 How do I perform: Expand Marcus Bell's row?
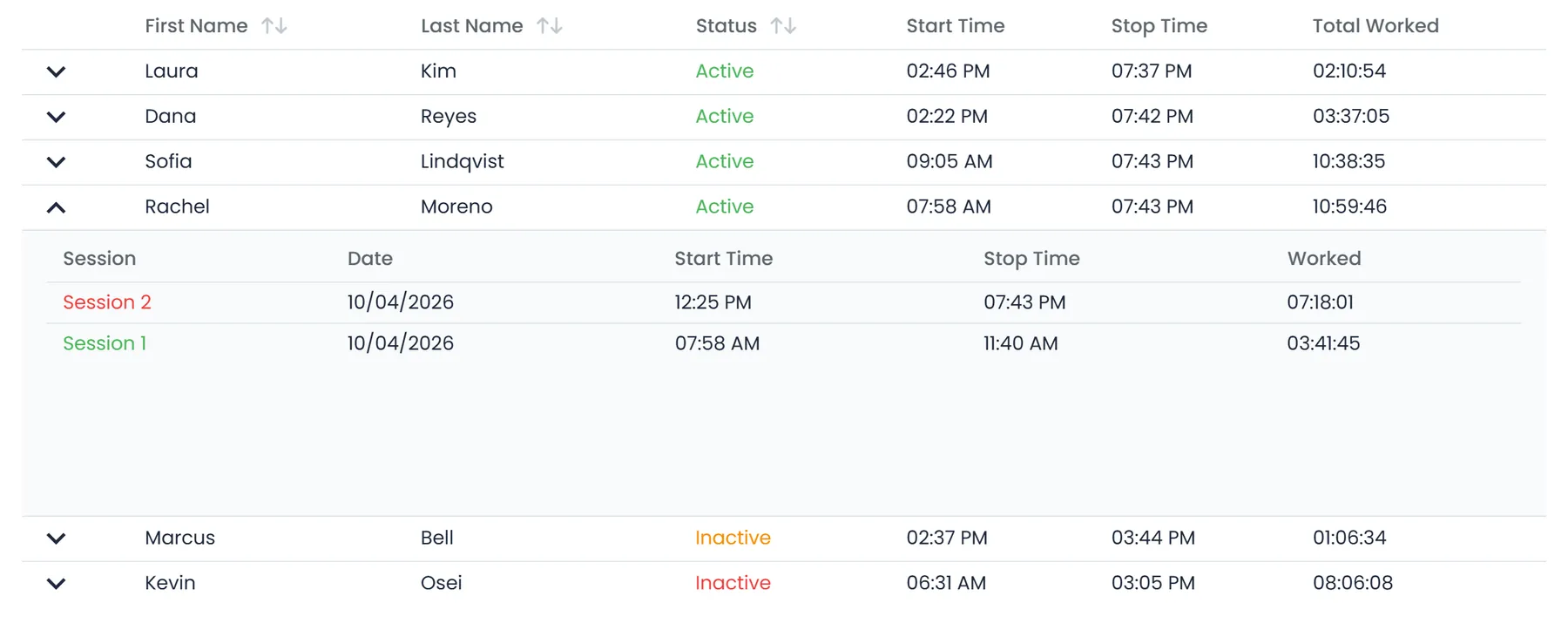[x=56, y=539]
